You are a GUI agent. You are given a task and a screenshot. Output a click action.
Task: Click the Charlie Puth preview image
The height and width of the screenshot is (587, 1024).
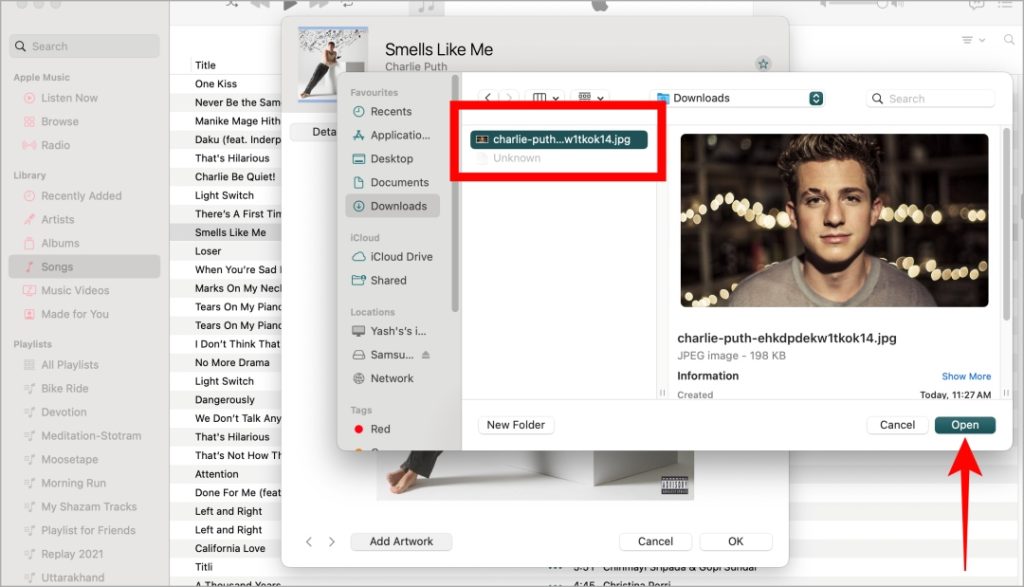[834, 220]
